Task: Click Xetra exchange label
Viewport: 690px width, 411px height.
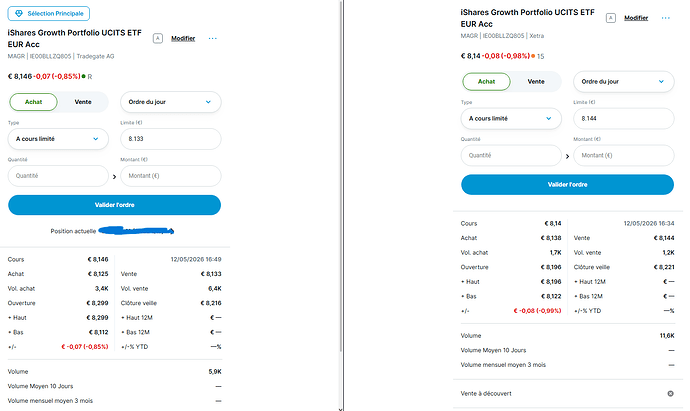Action: tap(536, 36)
